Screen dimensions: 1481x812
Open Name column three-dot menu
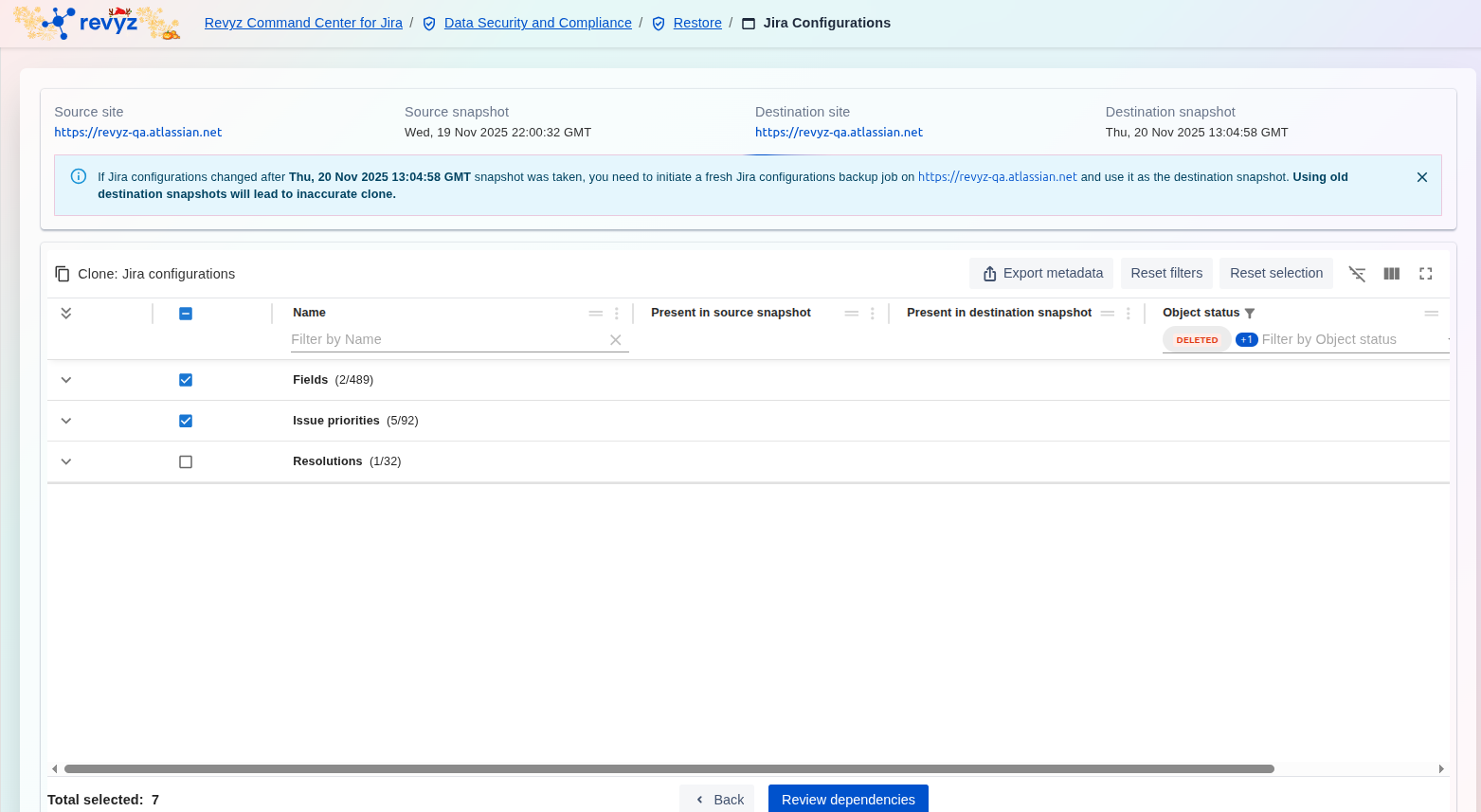617,314
